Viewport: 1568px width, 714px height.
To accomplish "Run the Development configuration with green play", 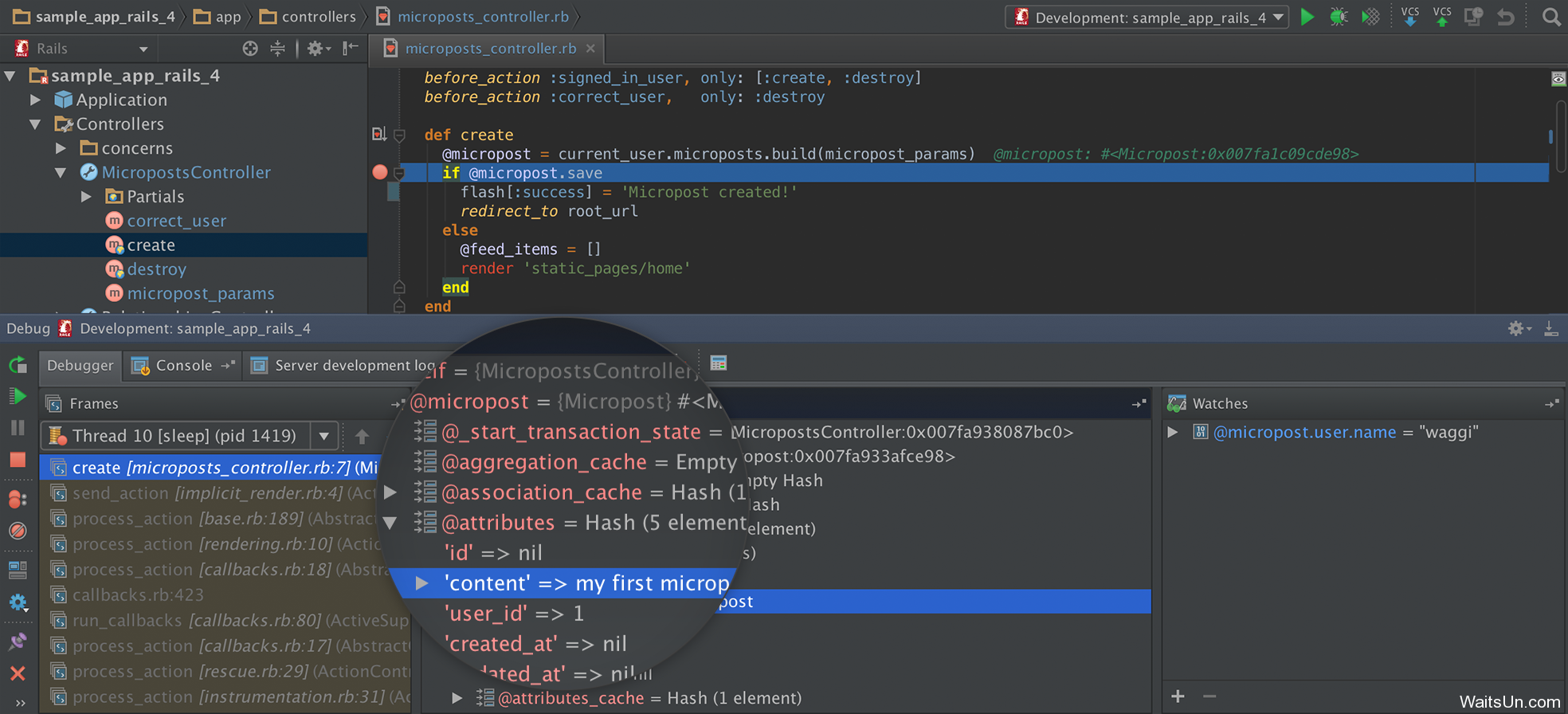I will 1307,17.
